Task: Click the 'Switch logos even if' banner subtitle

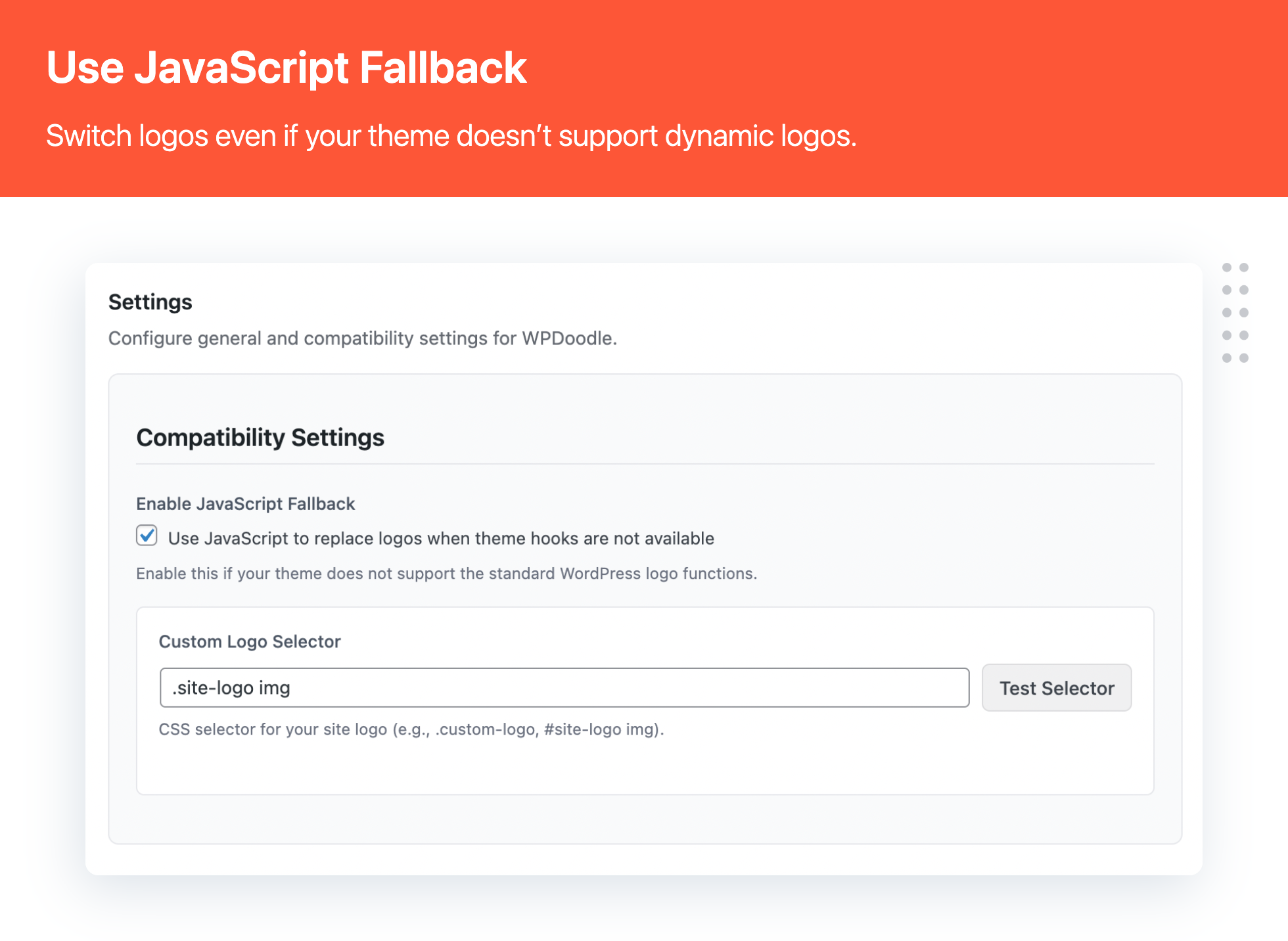Action: coord(451,136)
